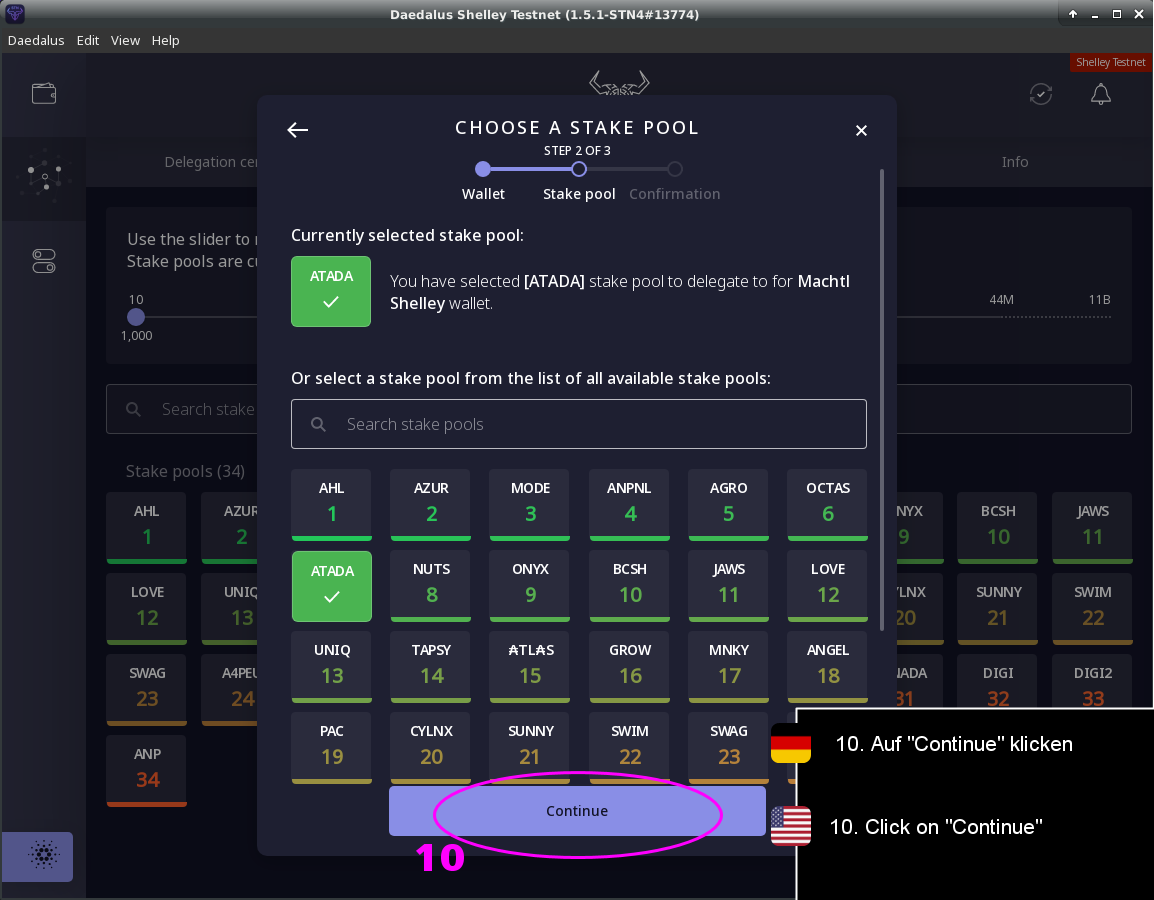Click the magnifier icon in the dialog search box

[x=318, y=424]
